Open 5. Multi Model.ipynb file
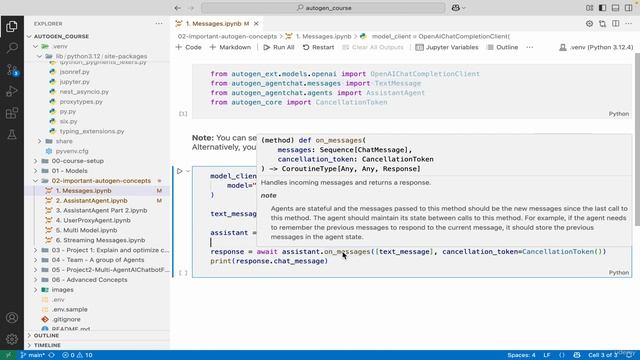This screenshot has width=640, height=360. pyautogui.click(x=97, y=230)
